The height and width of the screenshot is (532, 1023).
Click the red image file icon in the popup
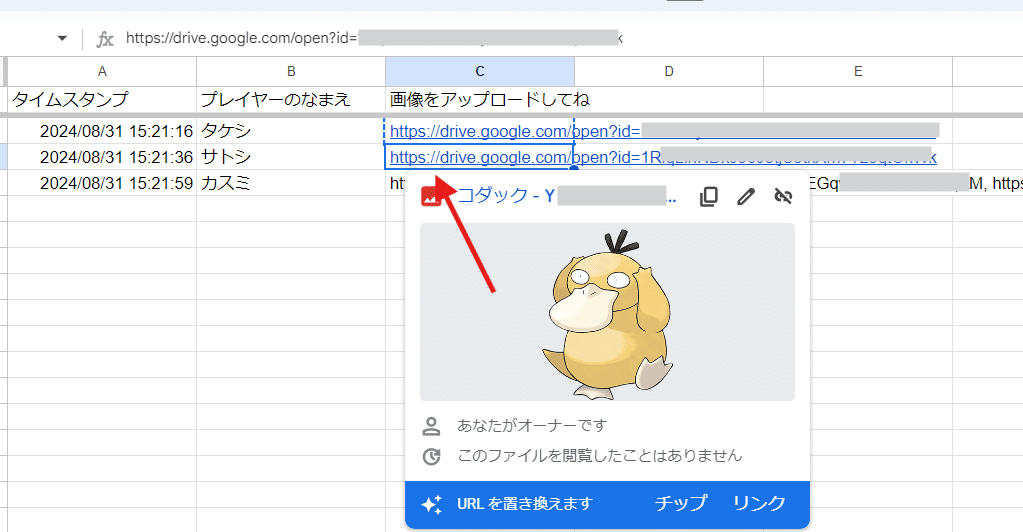pos(430,196)
